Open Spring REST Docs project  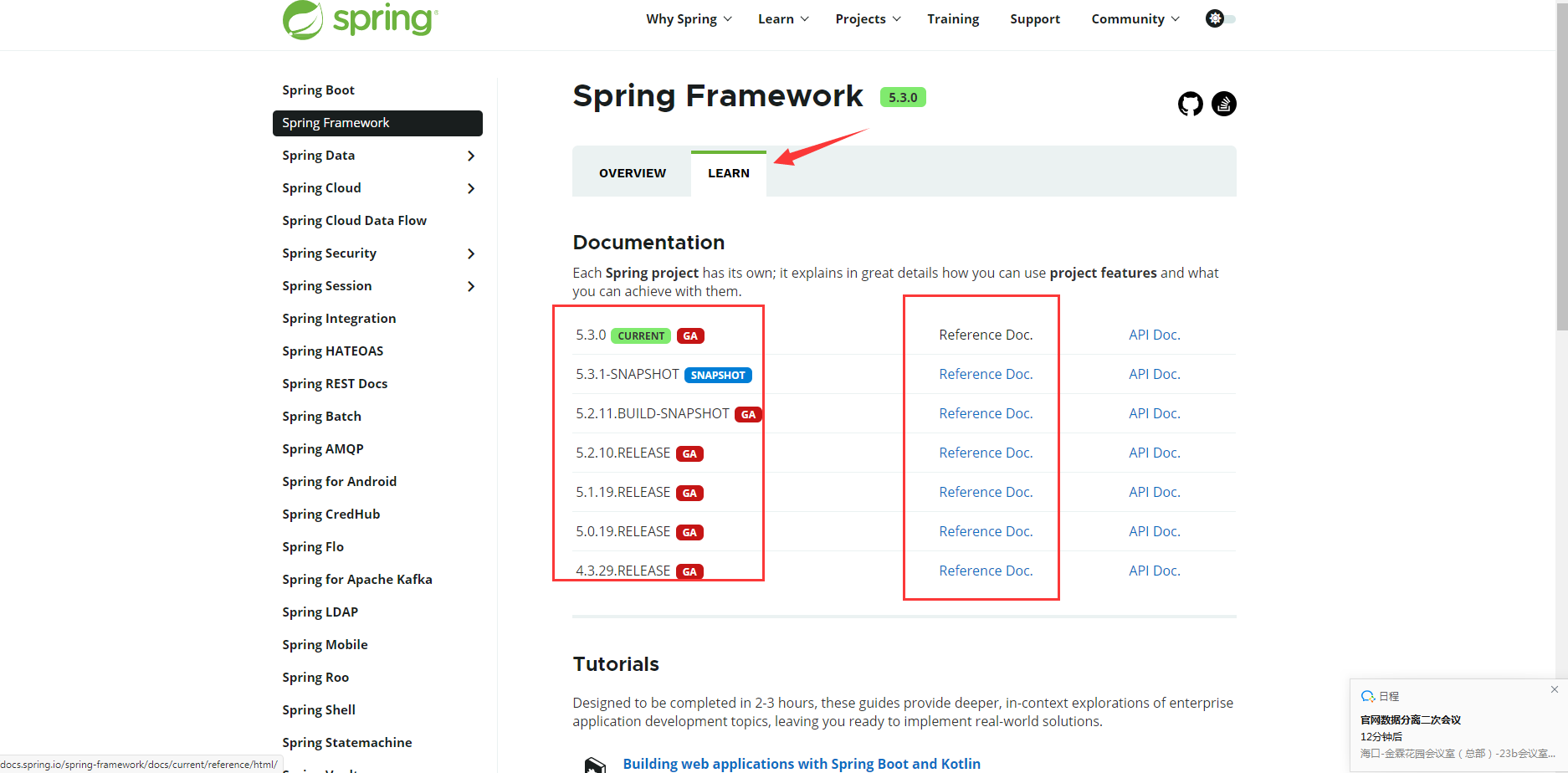pyautogui.click(x=335, y=383)
